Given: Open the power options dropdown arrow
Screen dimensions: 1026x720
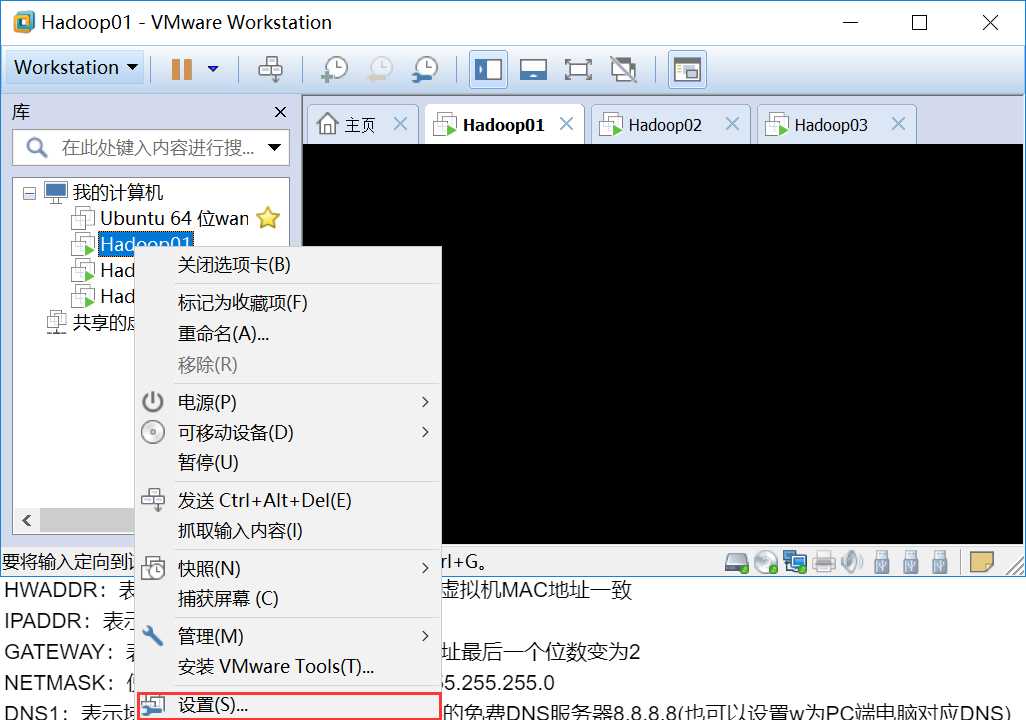Looking at the screenshot, I should point(213,69).
